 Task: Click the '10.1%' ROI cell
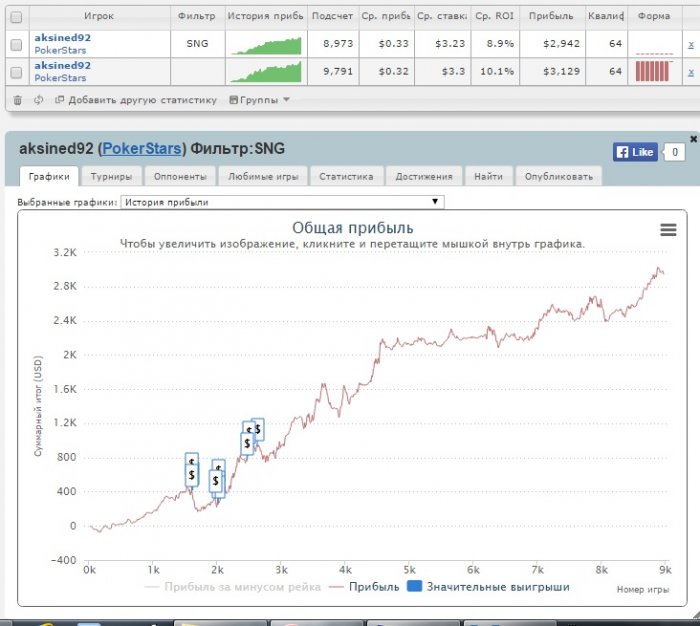[x=497, y=71]
